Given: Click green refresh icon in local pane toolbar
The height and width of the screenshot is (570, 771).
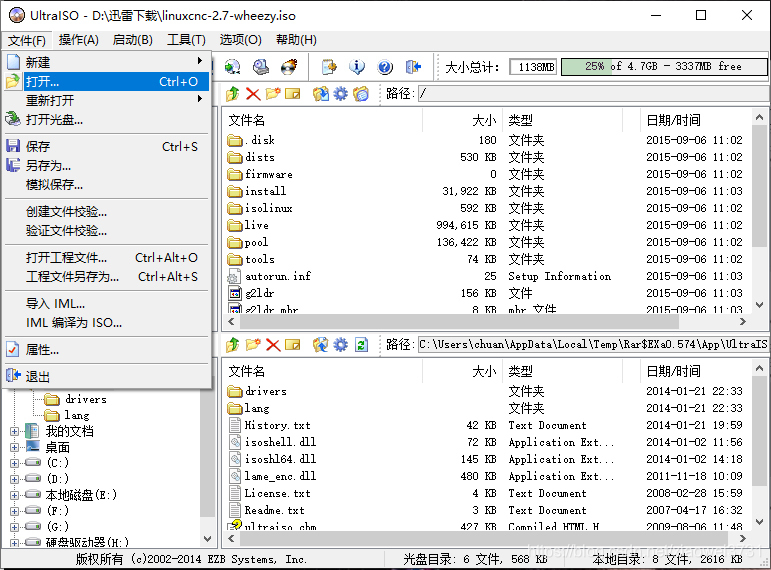Looking at the screenshot, I should tap(361, 345).
